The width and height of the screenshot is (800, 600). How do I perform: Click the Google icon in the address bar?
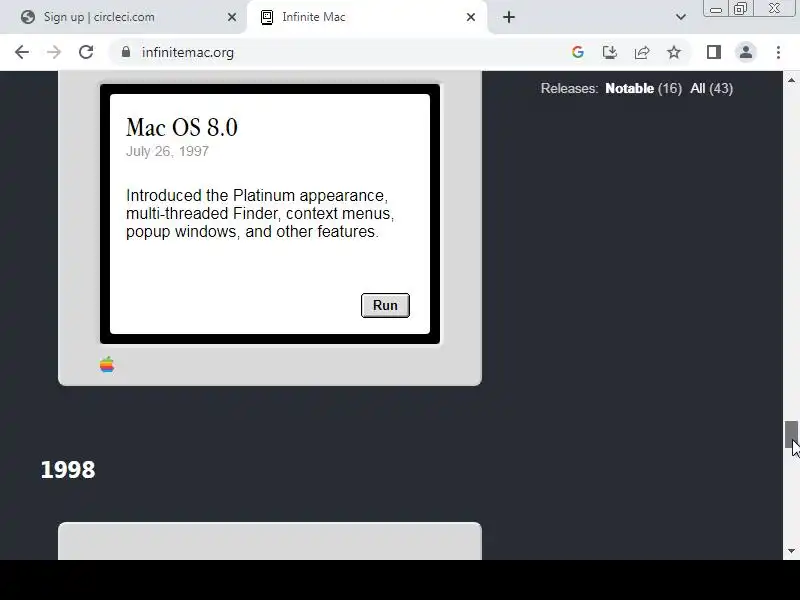pos(578,52)
